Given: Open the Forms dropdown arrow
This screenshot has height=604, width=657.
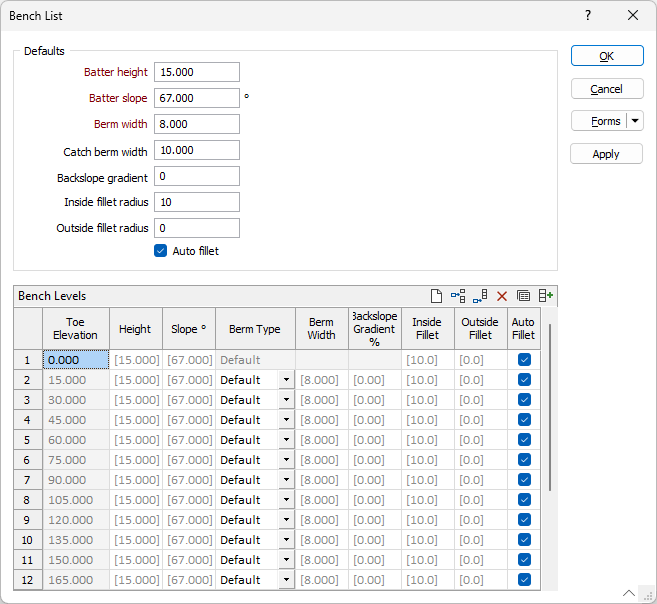Looking at the screenshot, I should click(635, 121).
